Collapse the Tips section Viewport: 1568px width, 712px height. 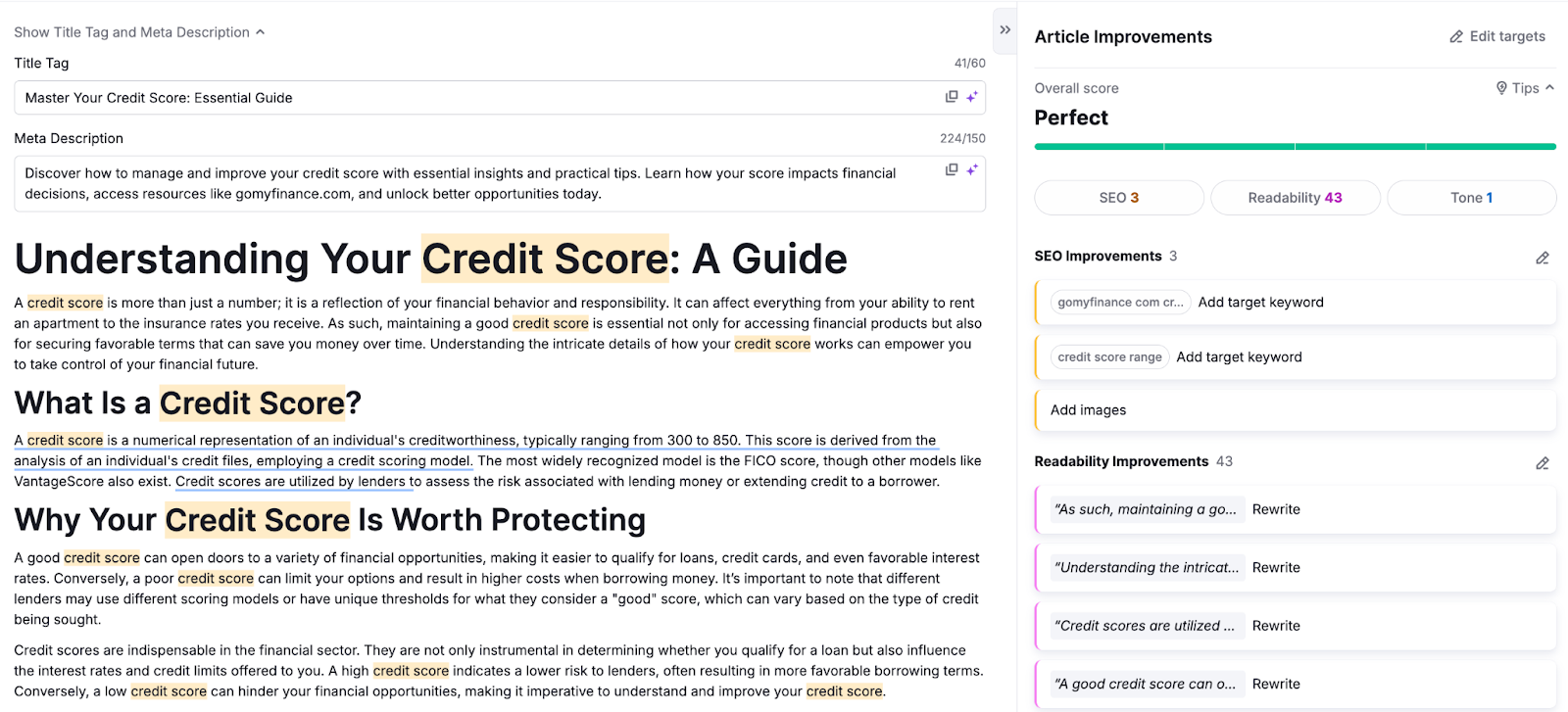tap(1525, 88)
